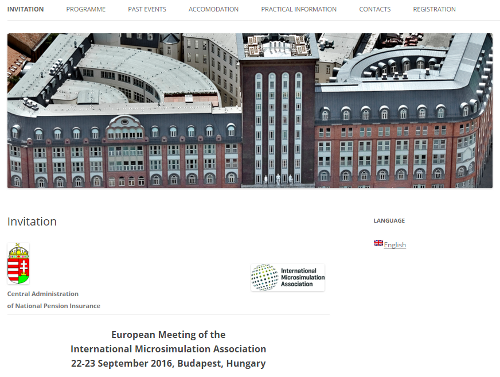The image size is (500, 377).
Task: Open the Accomodation page
Action: [x=213, y=9]
